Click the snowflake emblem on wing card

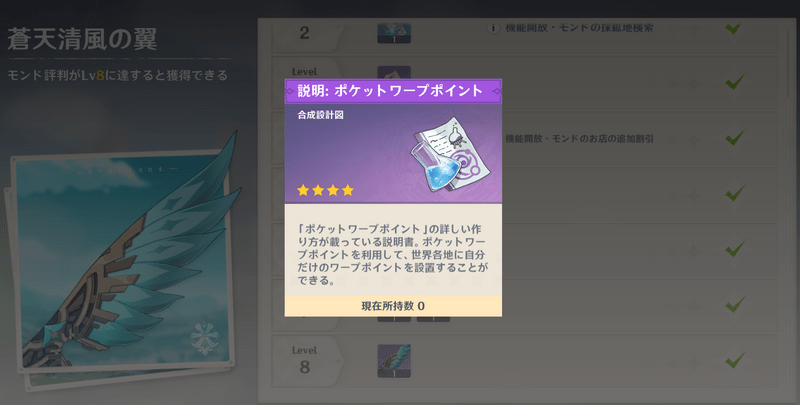point(205,338)
